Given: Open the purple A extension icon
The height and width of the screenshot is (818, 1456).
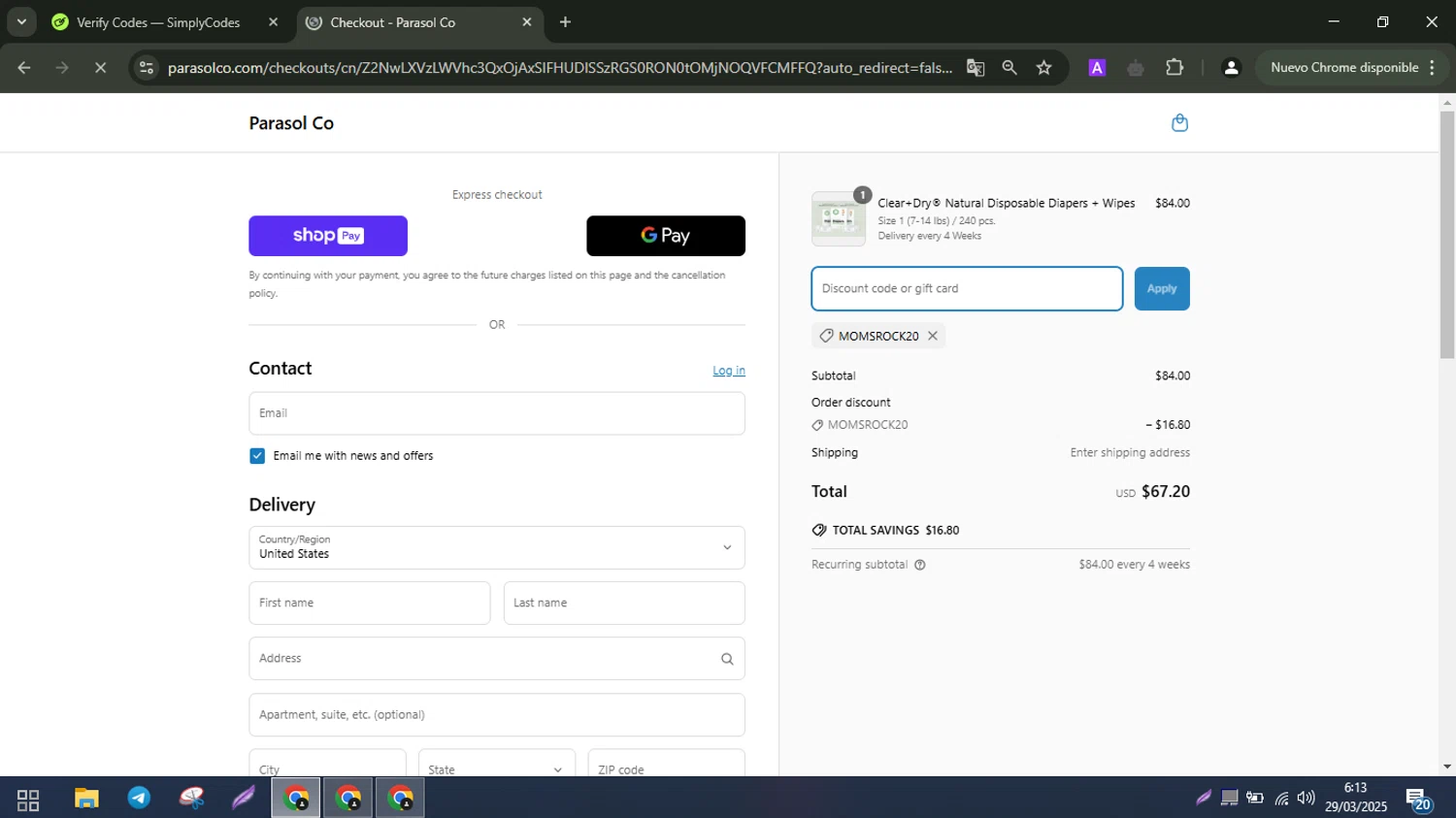Looking at the screenshot, I should 1097,68.
